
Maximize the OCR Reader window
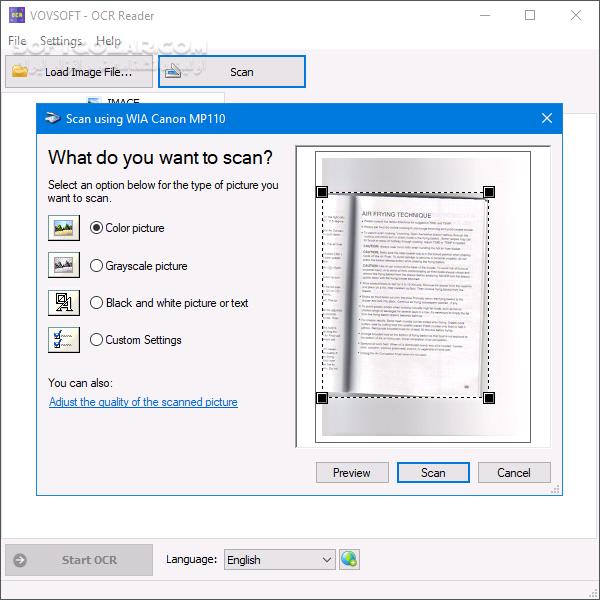pos(530,15)
